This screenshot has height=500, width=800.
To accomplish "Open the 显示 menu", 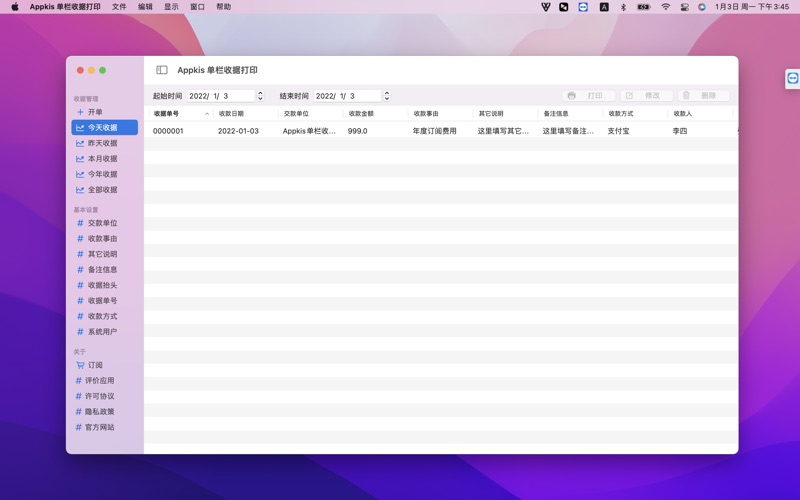I will (171, 7).
